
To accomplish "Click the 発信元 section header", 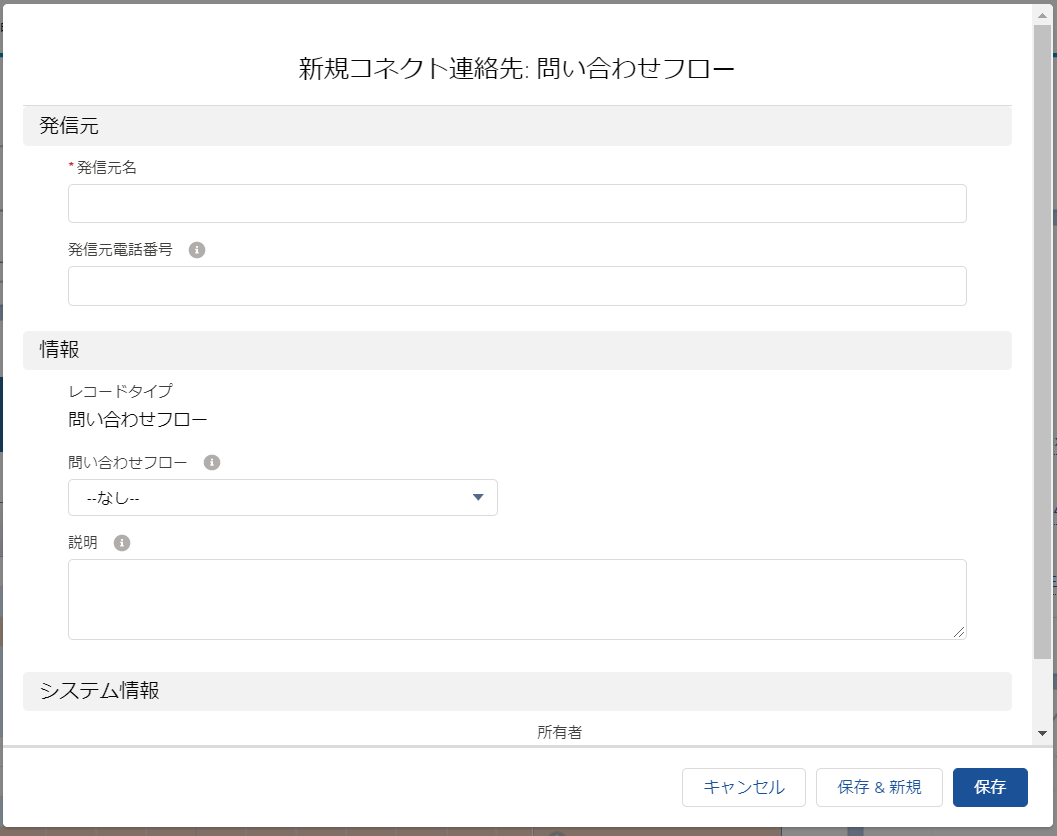I will 517,126.
